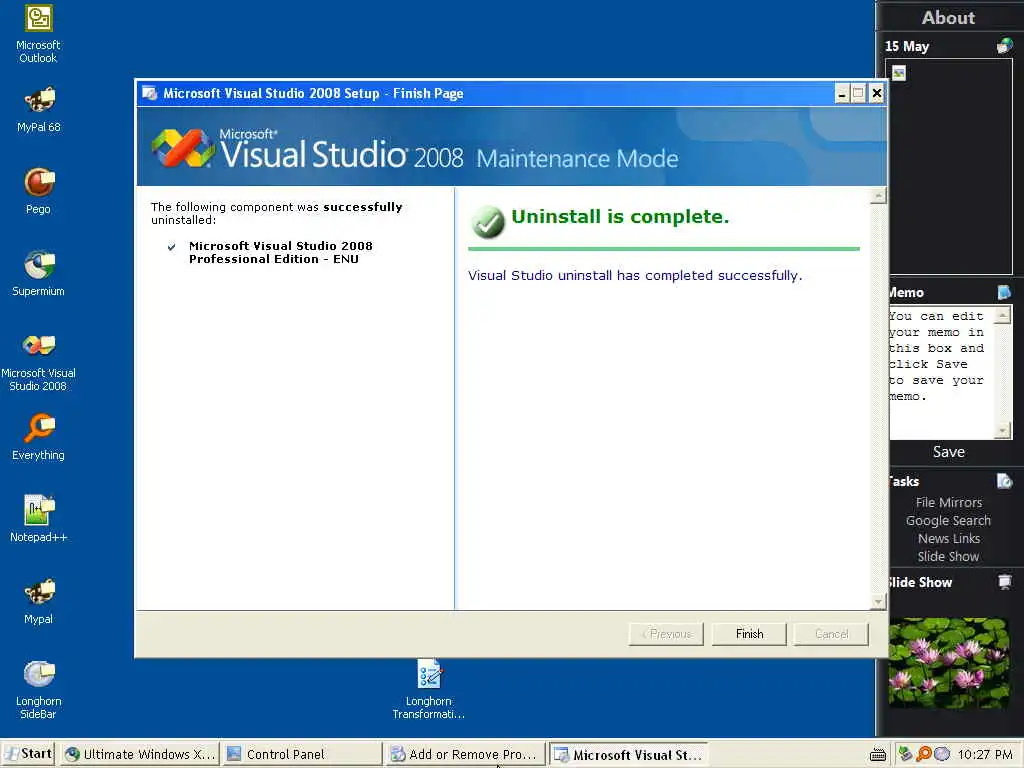
Task: Open News Links task link
Action: click(948, 538)
